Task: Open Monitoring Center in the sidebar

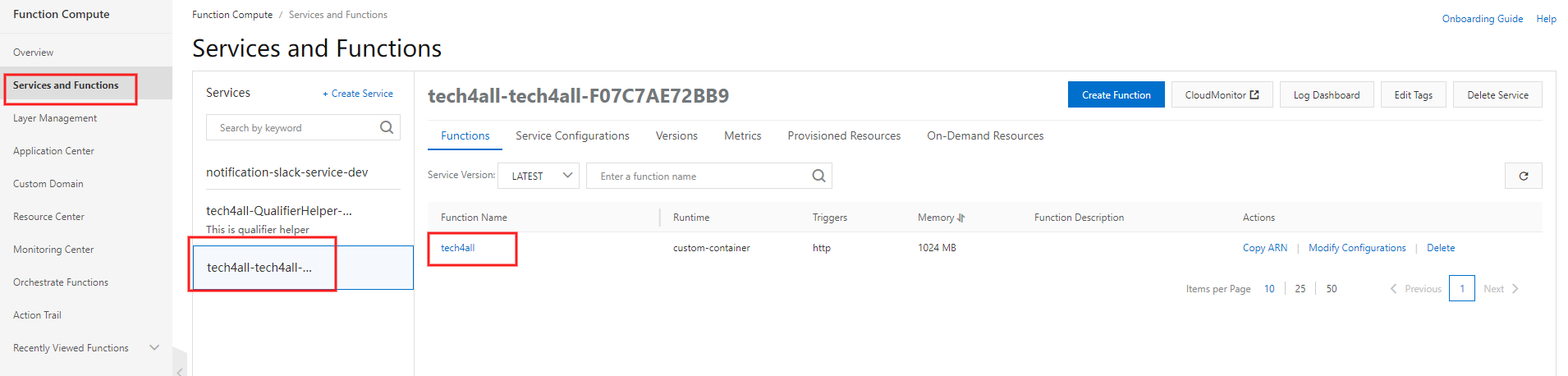Action: point(53,250)
